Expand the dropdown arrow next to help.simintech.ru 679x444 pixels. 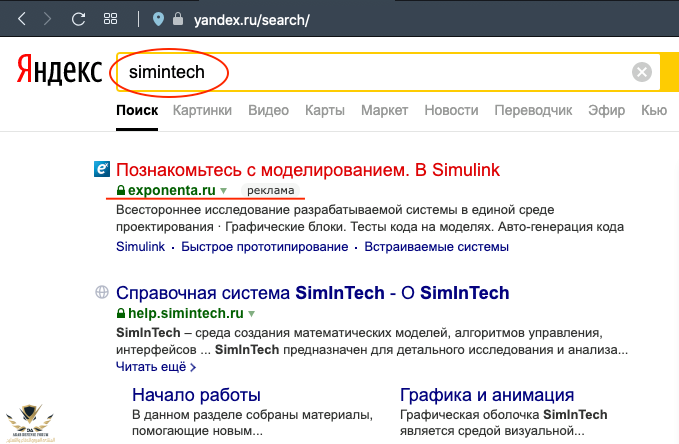tap(252, 314)
